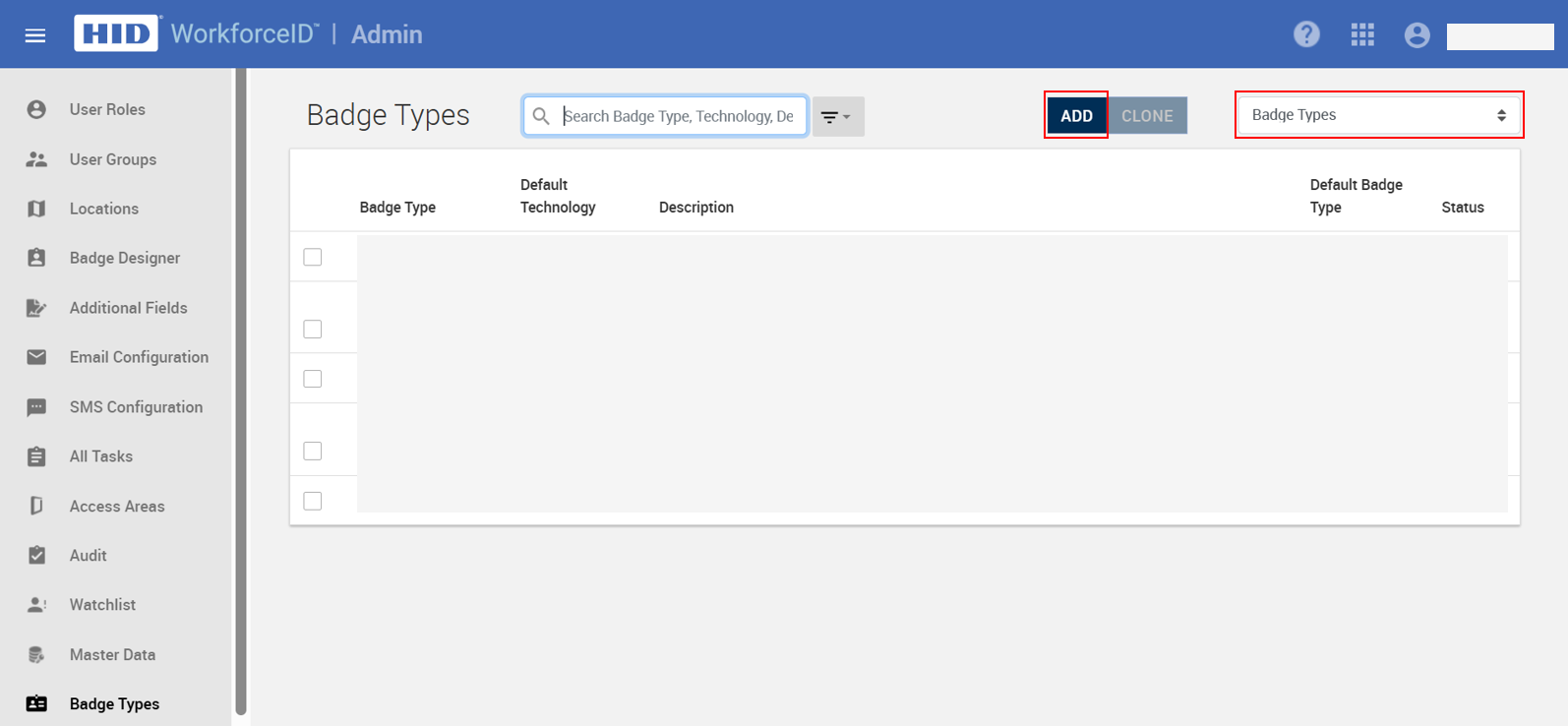This screenshot has width=1568, height=726.
Task: Tick the third row checkbox
Action: click(313, 379)
